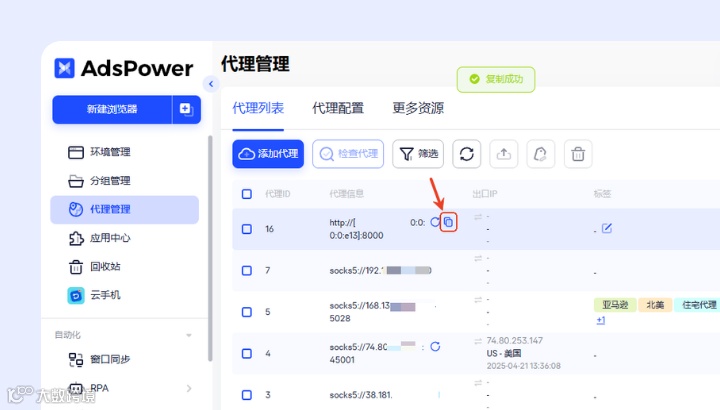This screenshot has width=720, height=410.
Task: Click the sidebar vertical scrollbar
Action: pyautogui.click(x=210, y=248)
